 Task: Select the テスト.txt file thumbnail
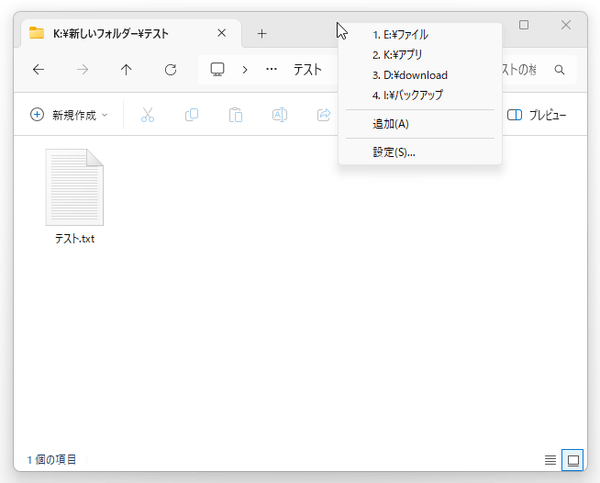click(x=75, y=187)
